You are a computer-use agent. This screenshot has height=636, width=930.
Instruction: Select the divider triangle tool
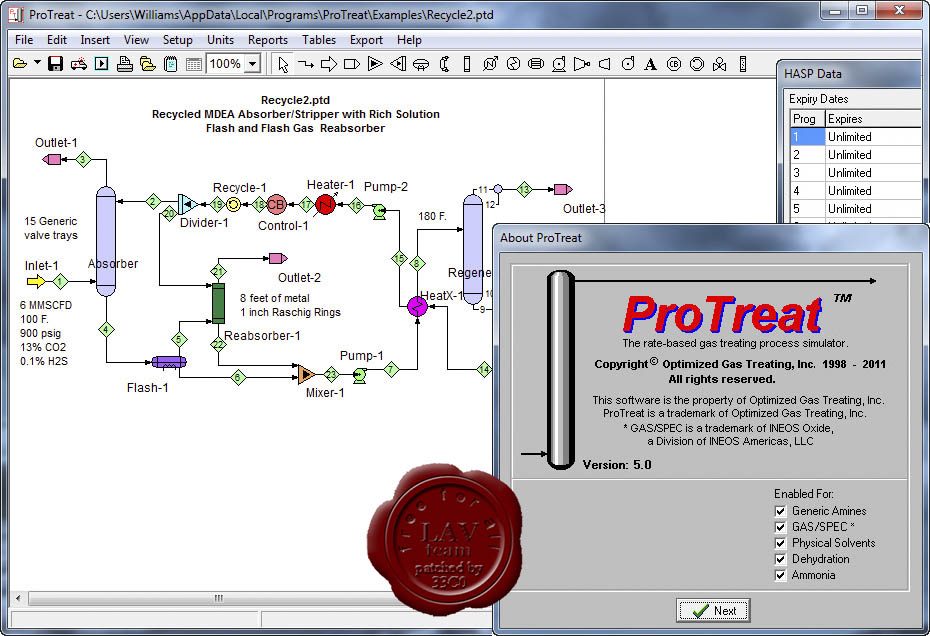(x=398, y=63)
